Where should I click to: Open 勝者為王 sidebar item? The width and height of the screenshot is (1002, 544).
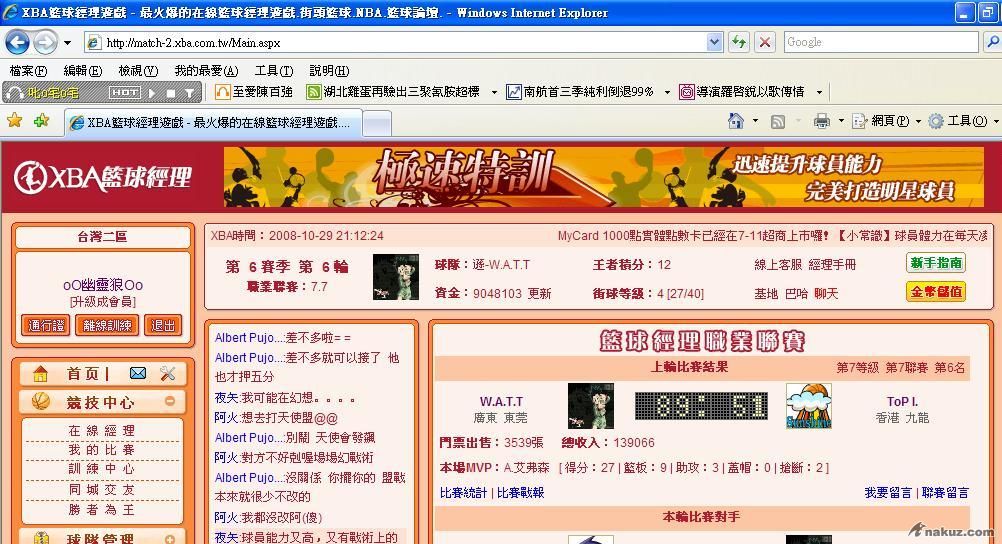[102, 510]
